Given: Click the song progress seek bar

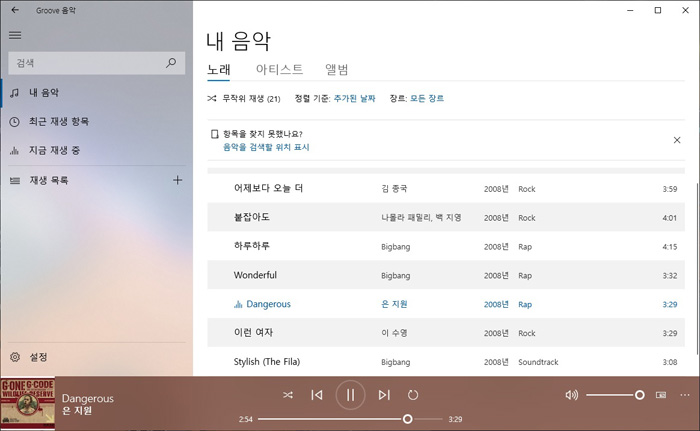Looking at the screenshot, I should point(350,419).
